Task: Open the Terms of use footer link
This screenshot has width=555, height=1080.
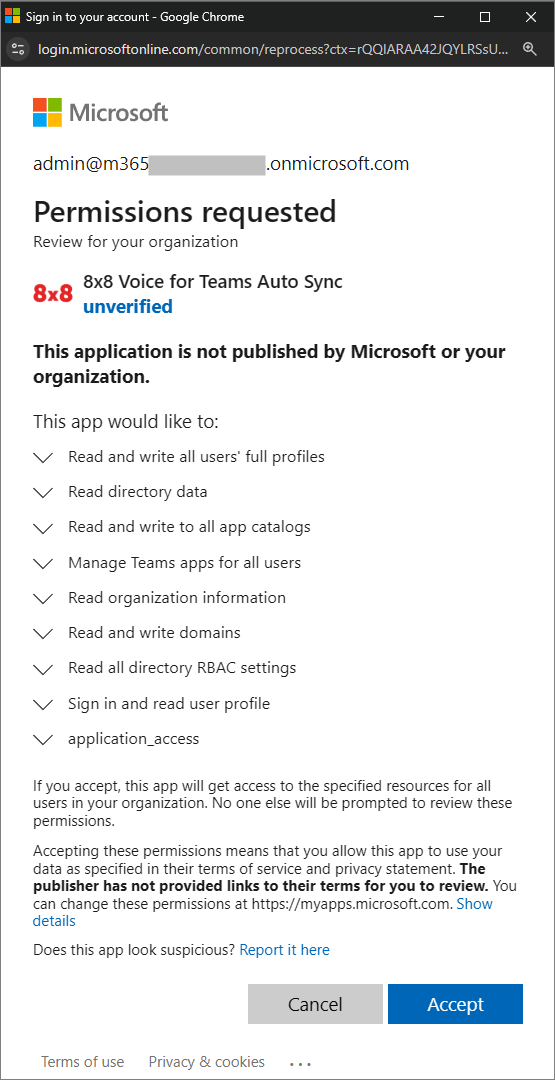Action: pyautogui.click(x=83, y=1061)
